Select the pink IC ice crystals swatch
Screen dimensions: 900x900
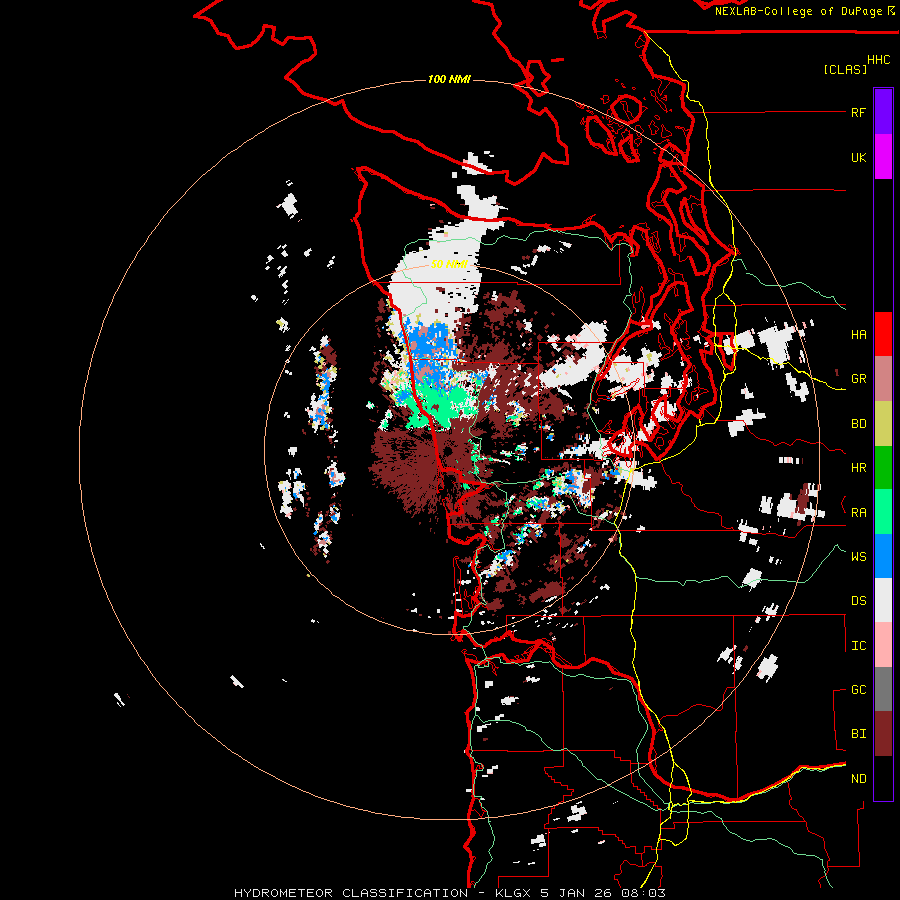(883, 645)
